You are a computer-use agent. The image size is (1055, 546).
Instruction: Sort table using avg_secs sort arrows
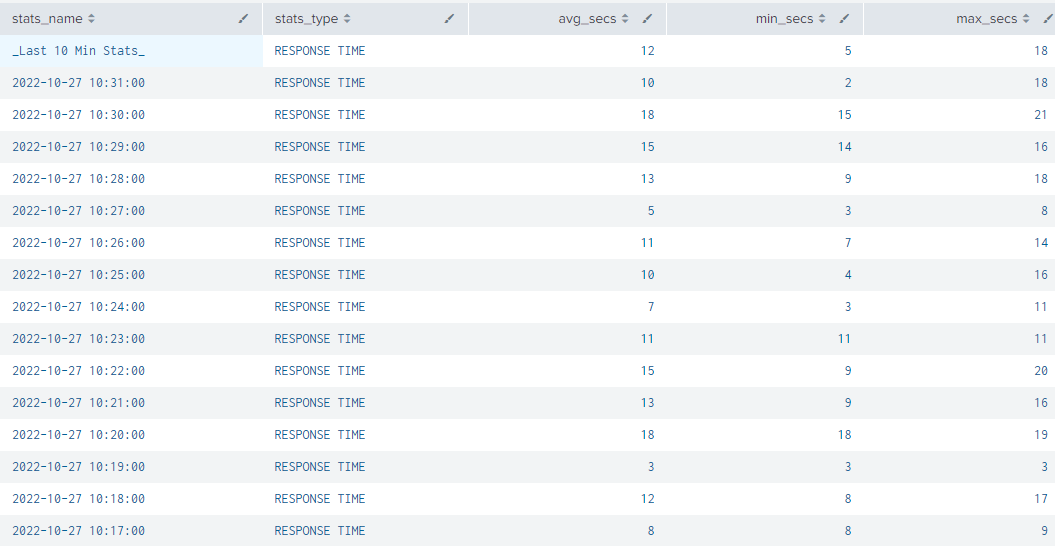coord(625,19)
